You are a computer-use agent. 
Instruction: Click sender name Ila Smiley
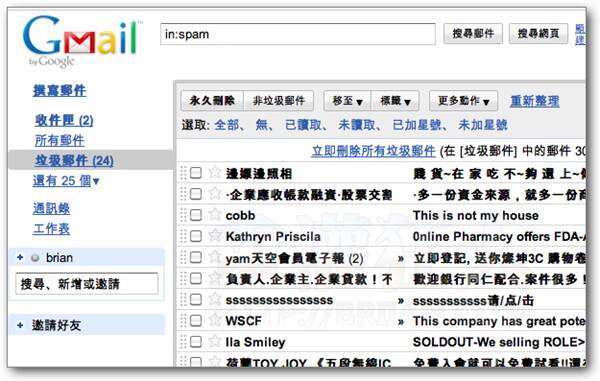tap(255, 342)
